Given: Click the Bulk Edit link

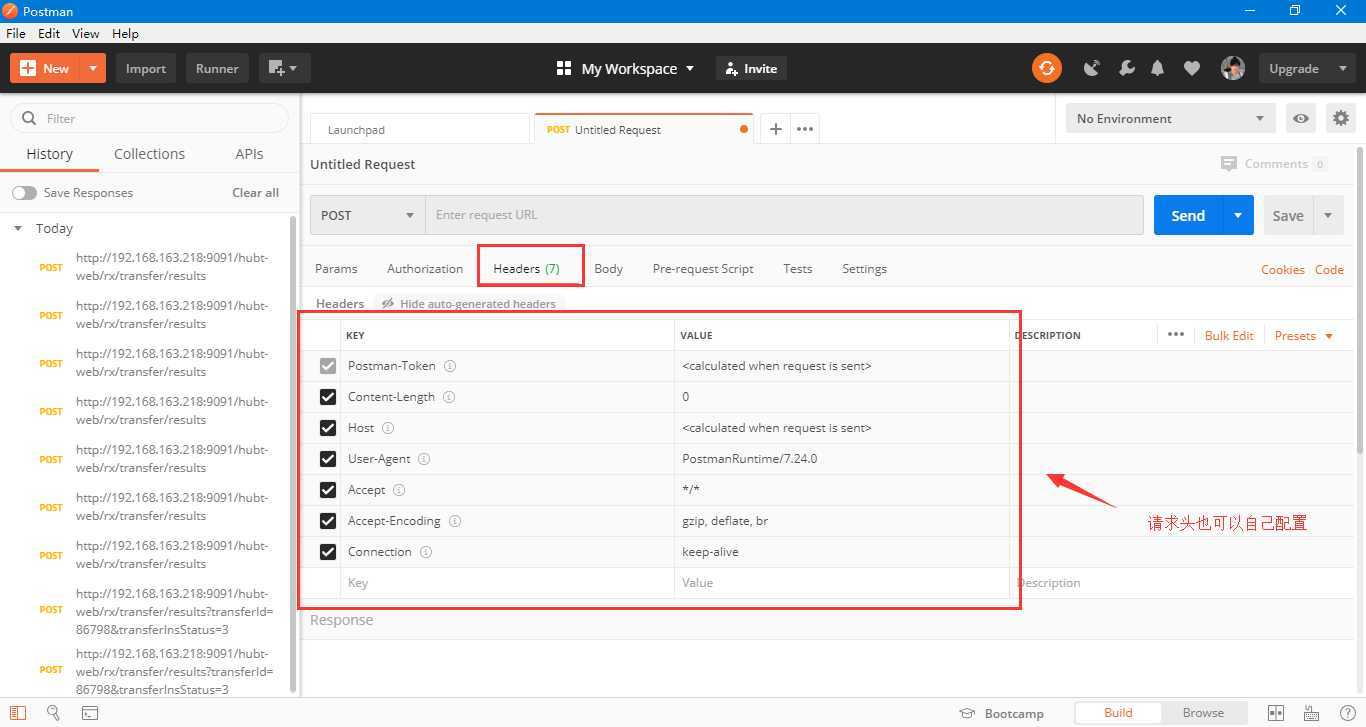Looking at the screenshot, I should coord(1229,335).
